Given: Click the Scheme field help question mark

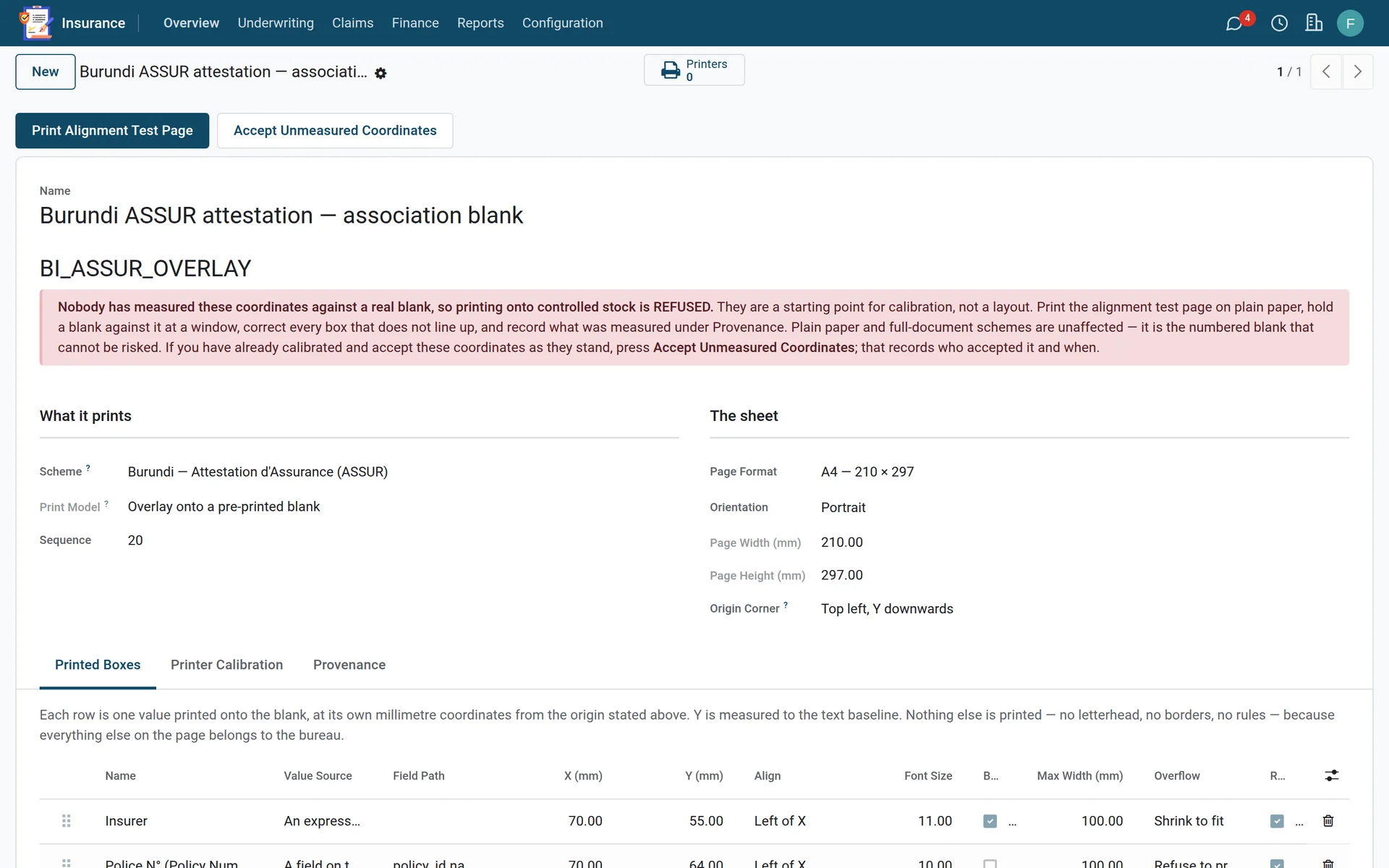Looking at the screenshot, I should tap(88, 468).
